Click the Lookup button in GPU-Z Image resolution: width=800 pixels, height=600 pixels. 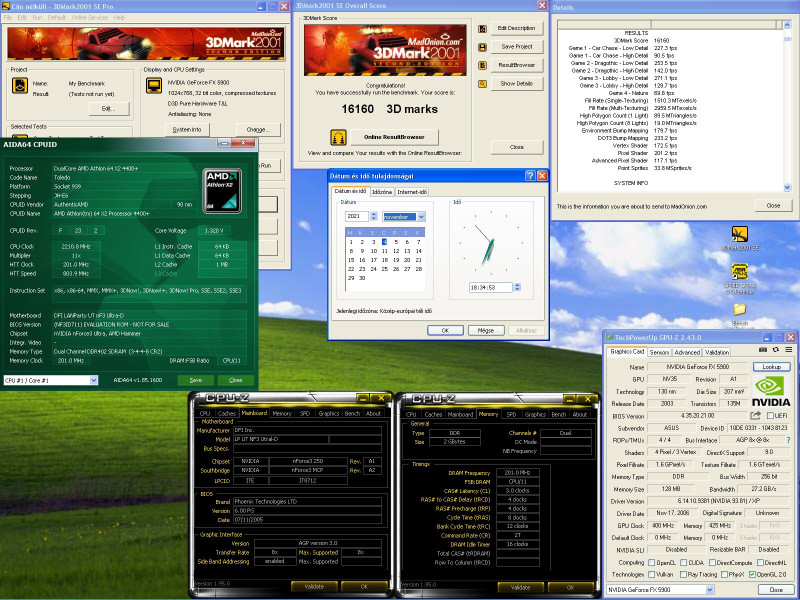click(770, 367)
